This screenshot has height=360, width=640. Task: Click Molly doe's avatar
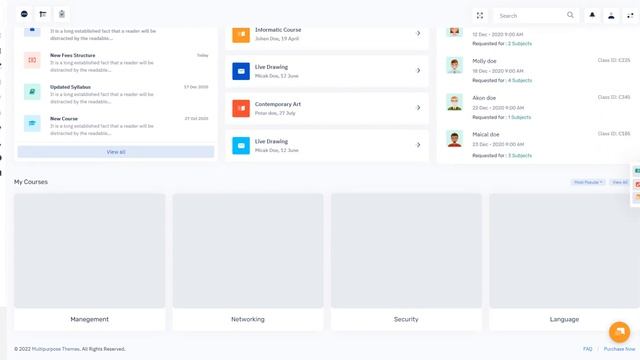pos(454,65)
